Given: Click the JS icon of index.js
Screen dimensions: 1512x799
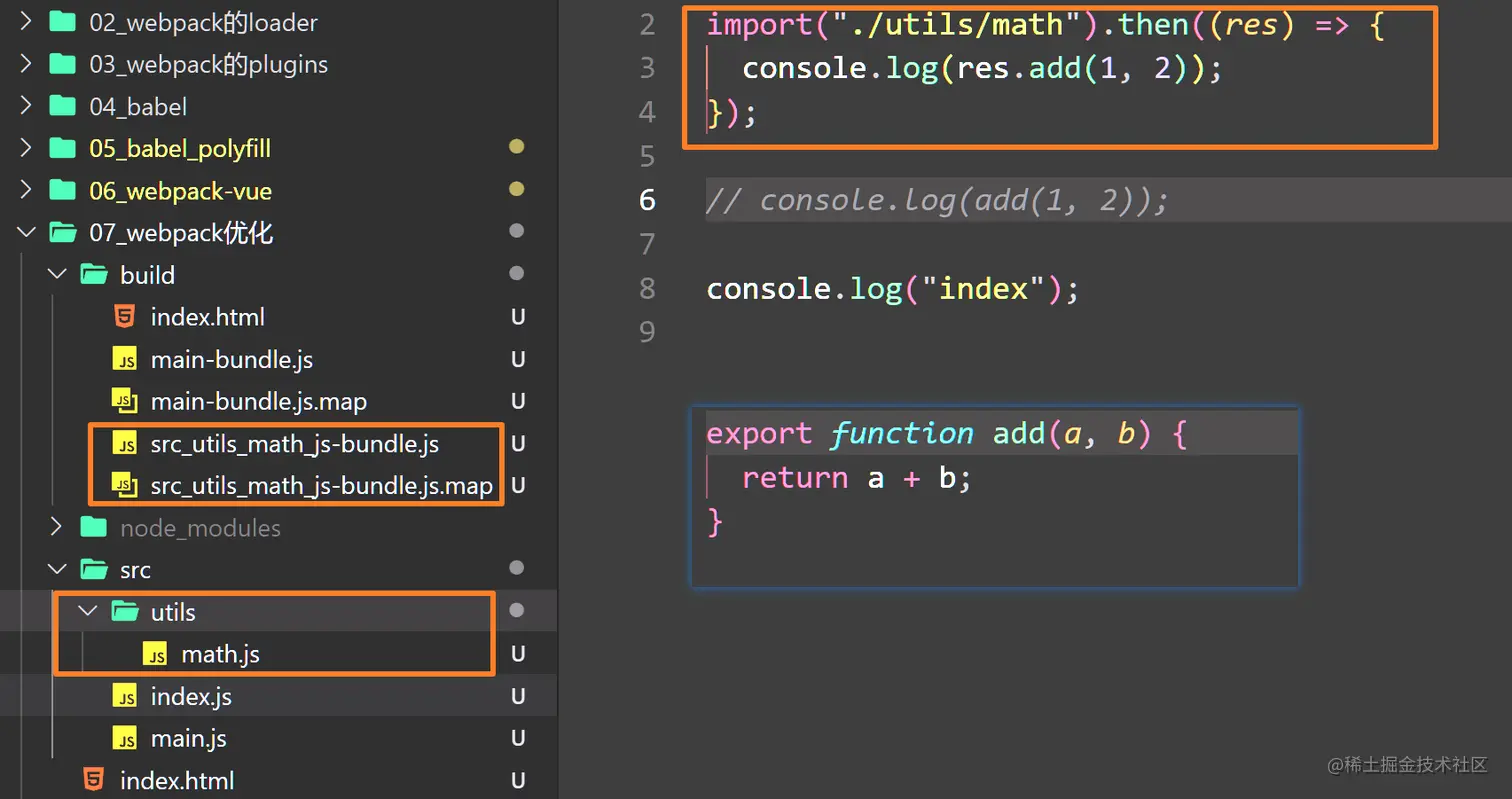Looking at the screenshot, I should tap(125, 696).
